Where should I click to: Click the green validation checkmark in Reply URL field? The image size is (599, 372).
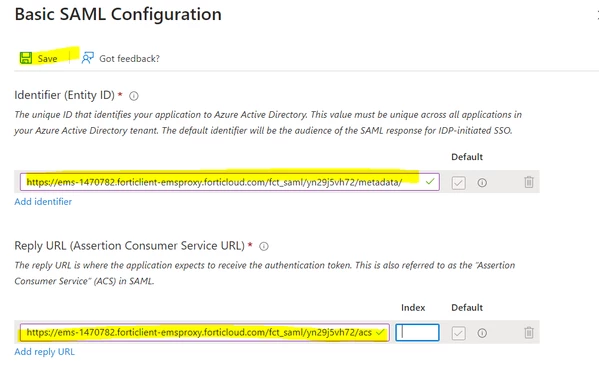380,332
